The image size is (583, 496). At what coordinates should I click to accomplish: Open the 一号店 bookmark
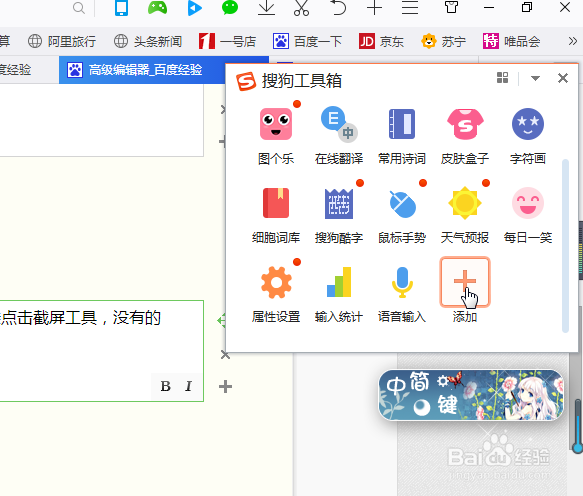point(227,41)
